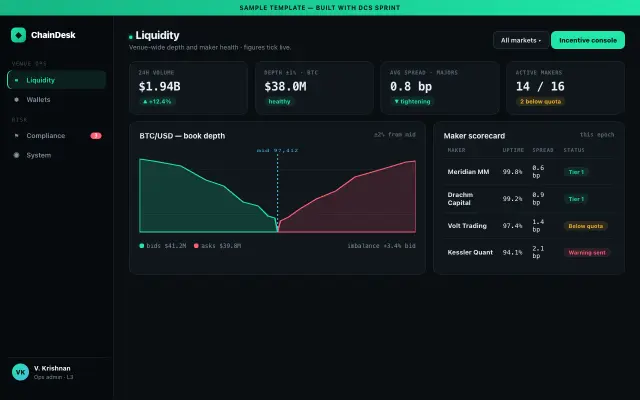Click the healthy depth status badge
640x400 pixels.
(x=279, y=102)
